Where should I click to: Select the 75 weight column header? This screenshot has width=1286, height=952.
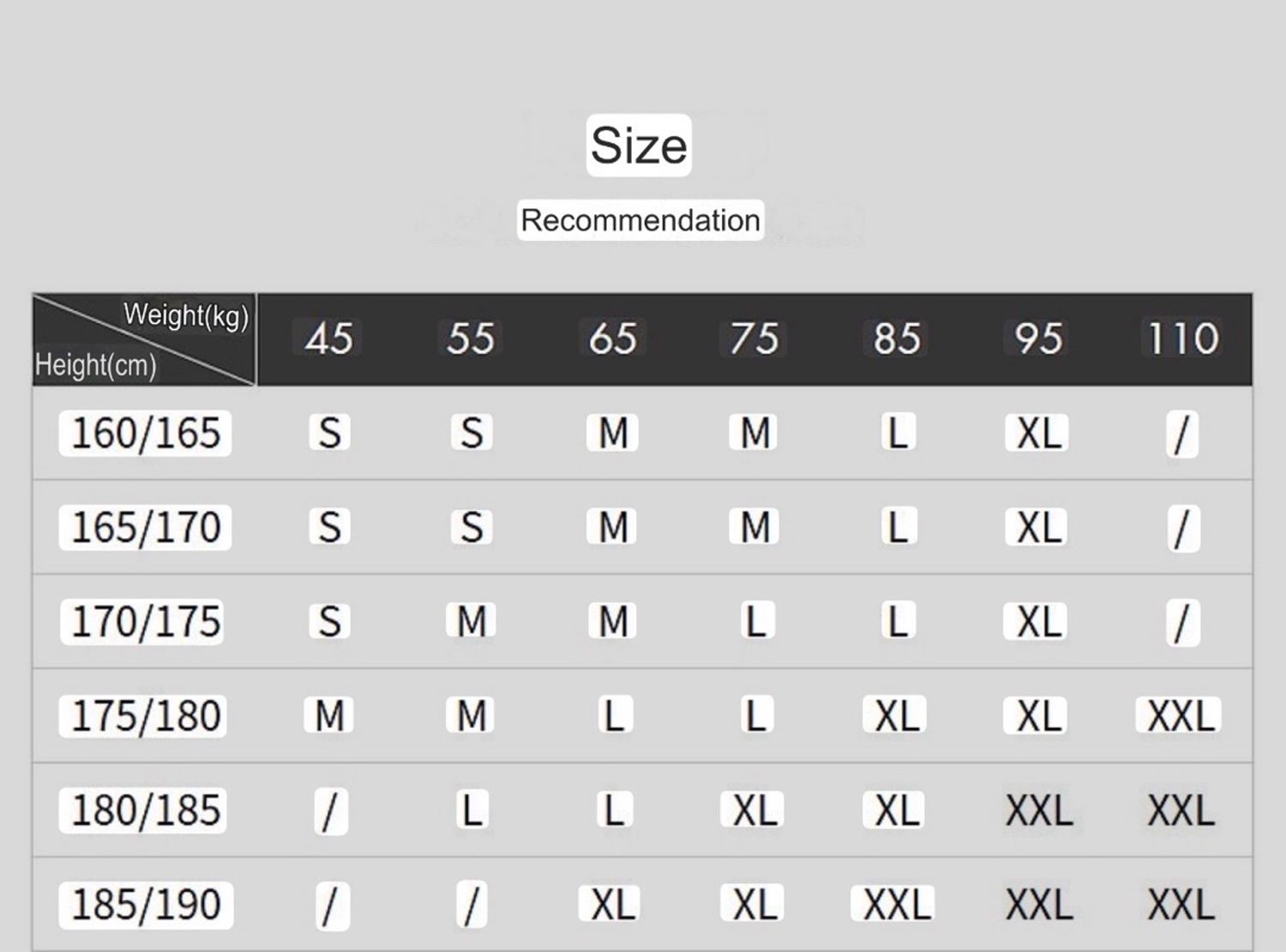click(x=754, y=338)
